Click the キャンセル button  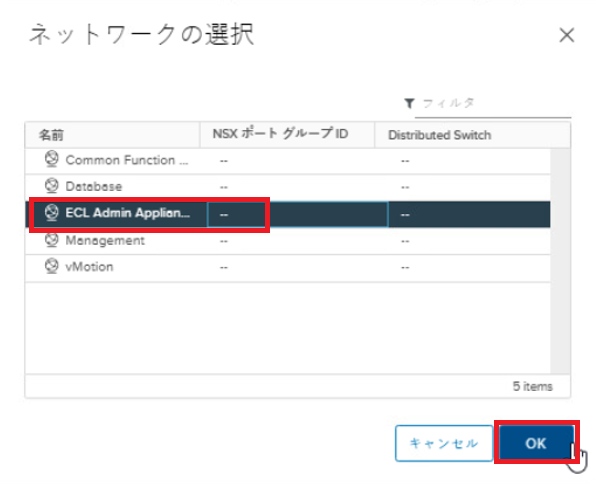[444, 443]
